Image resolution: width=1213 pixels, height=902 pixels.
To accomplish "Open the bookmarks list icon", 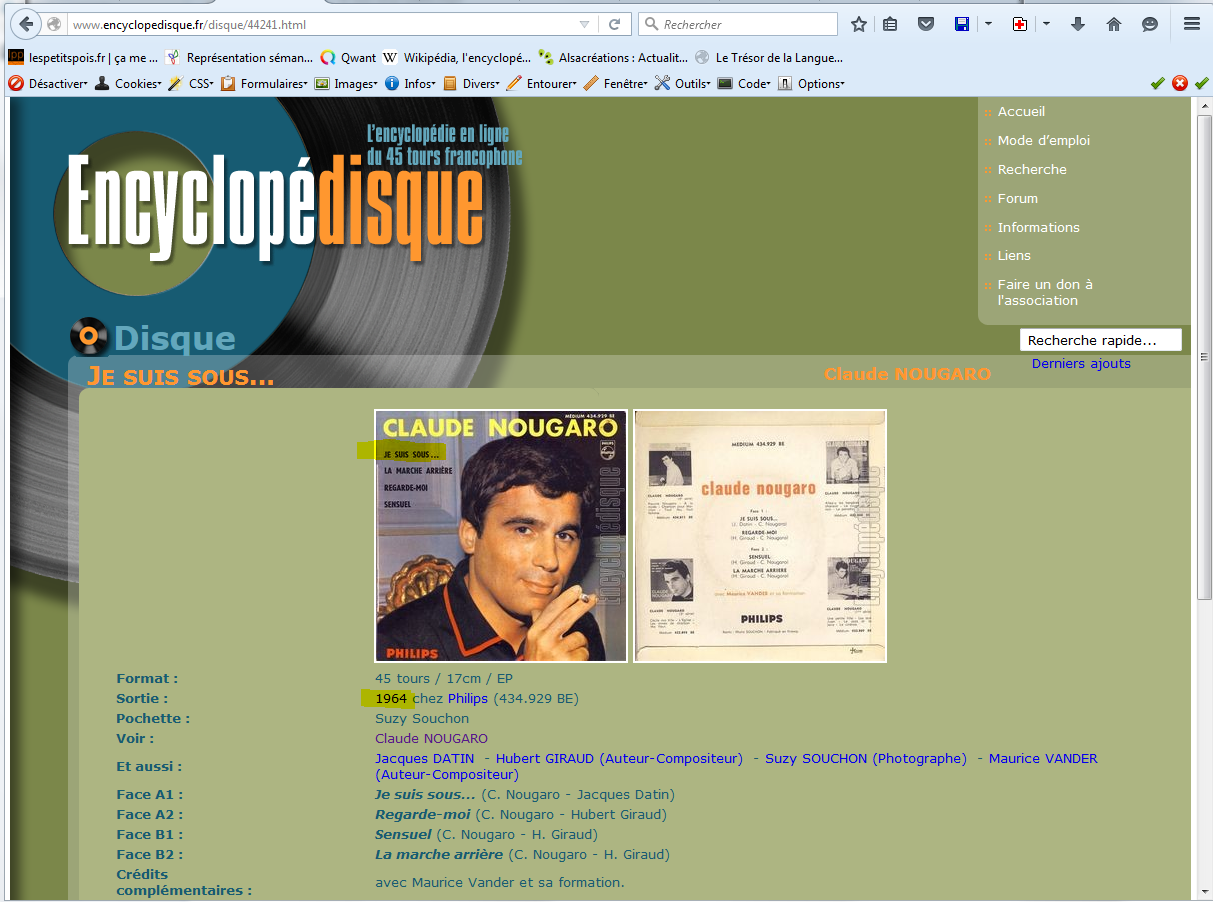I will 890,24.
